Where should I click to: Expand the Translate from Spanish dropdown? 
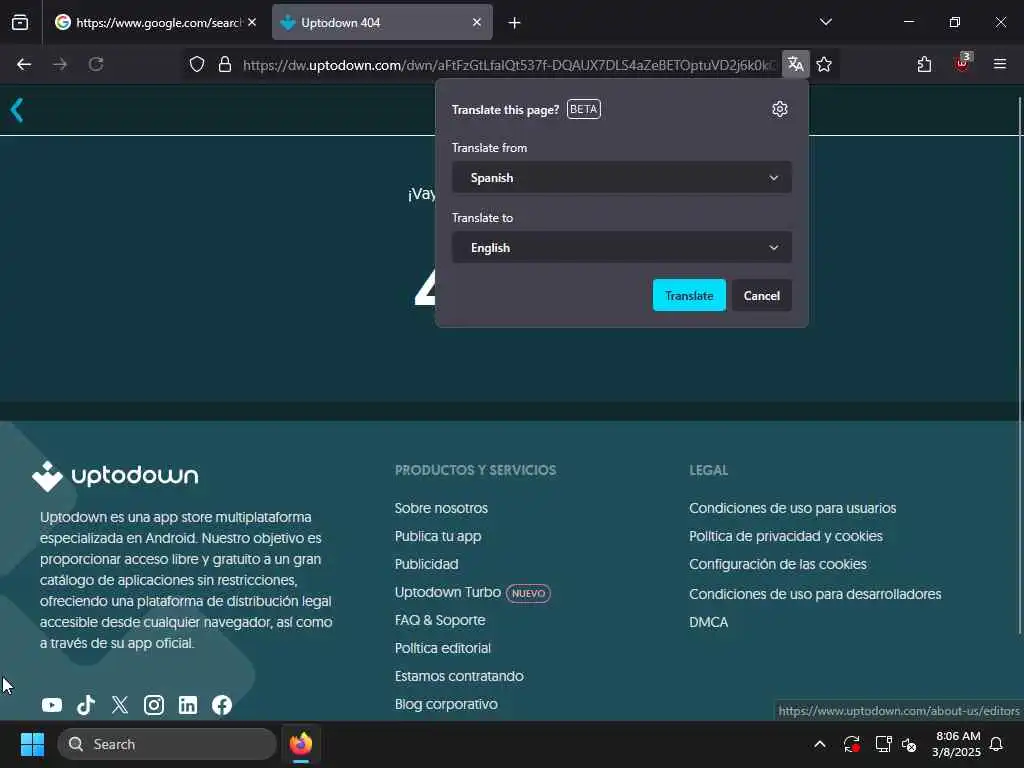(x=622, y=178)
